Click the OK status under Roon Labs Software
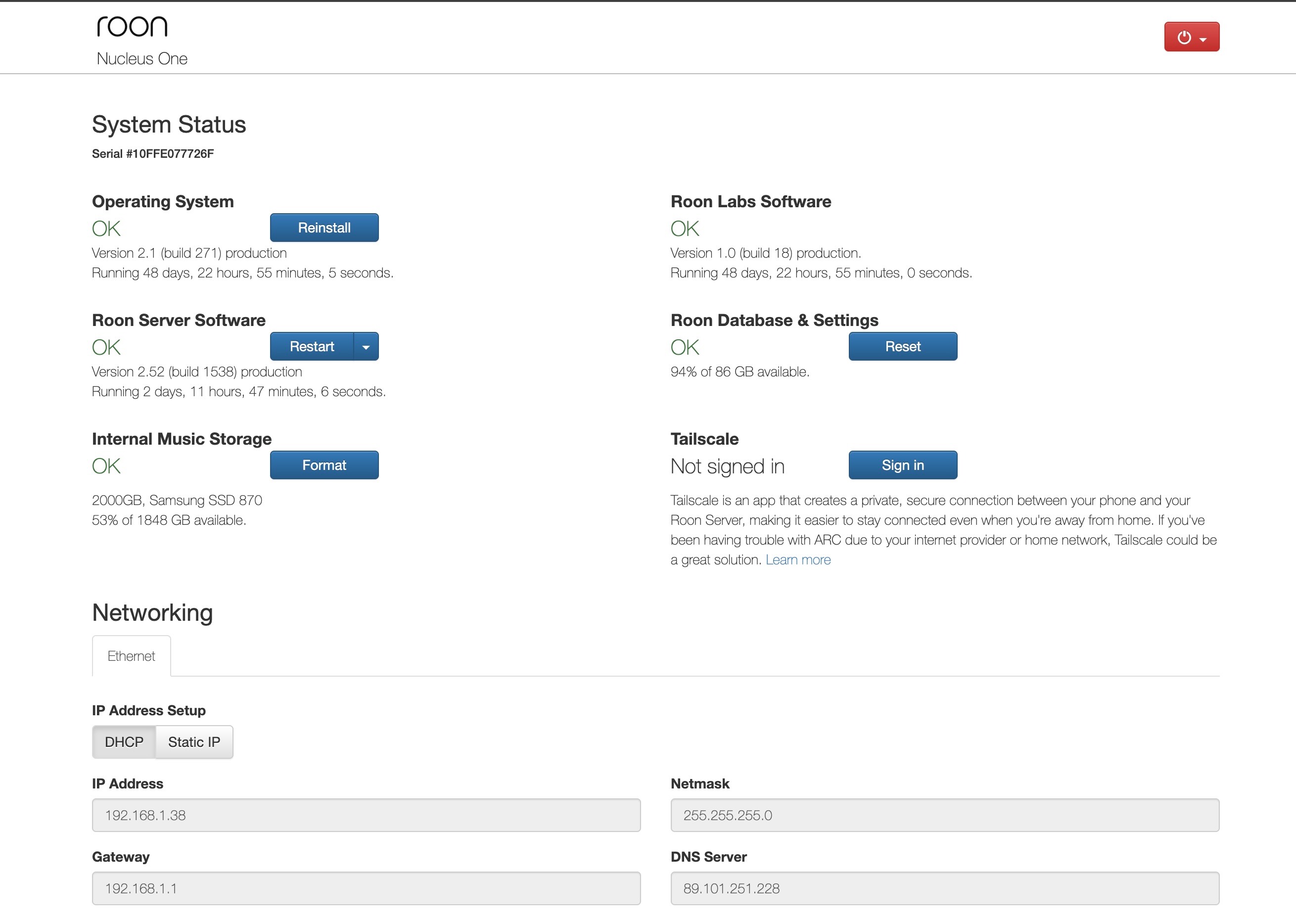The image size is (1296, 924). (685, 229)
